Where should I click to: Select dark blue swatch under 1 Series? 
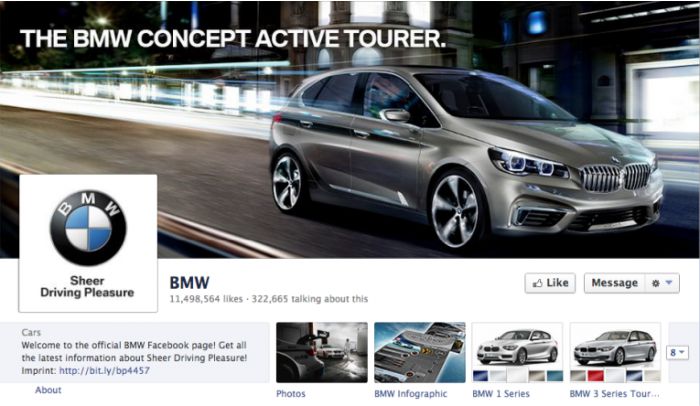point(480,376)
